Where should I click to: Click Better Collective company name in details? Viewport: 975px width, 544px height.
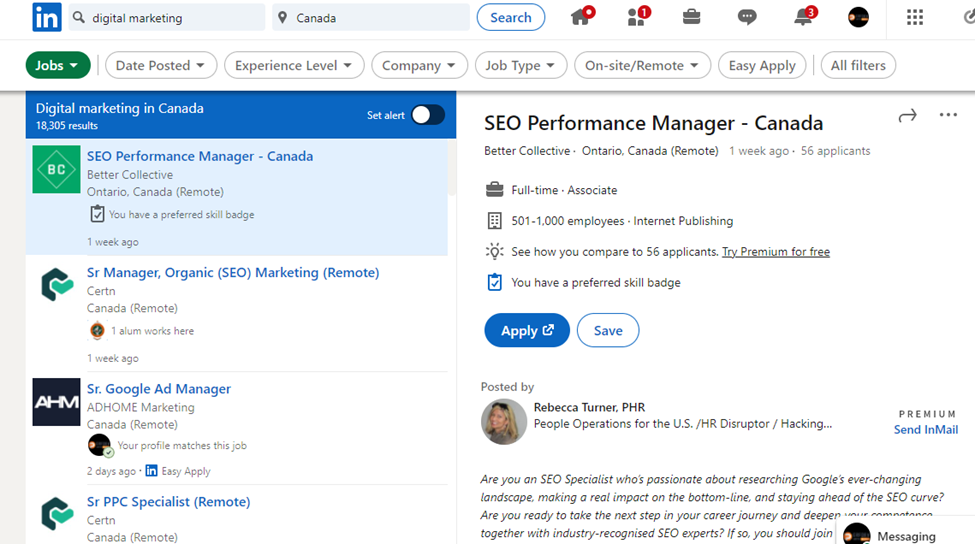tap(527, 150)
